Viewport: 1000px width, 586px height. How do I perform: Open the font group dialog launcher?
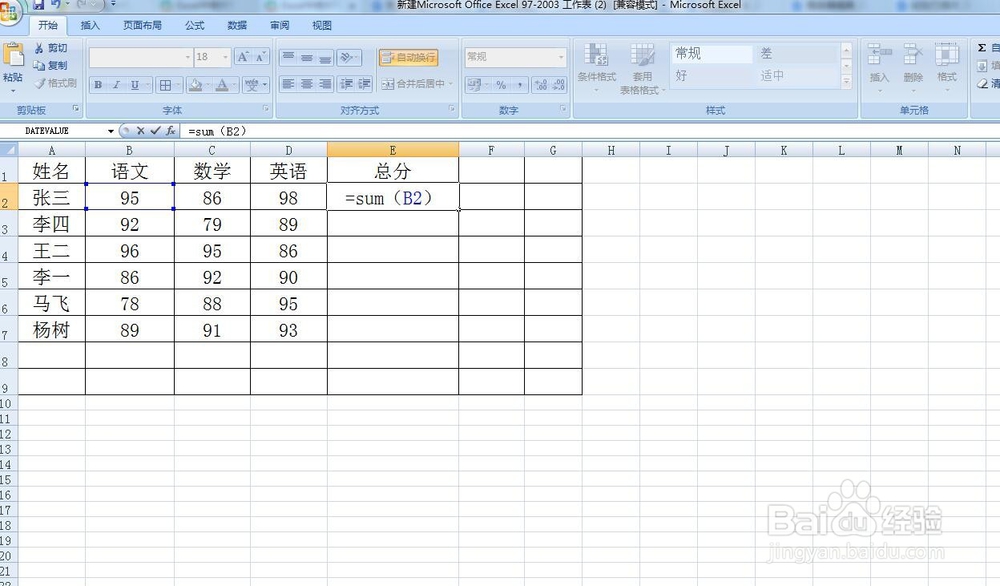(x=267, y=109)
